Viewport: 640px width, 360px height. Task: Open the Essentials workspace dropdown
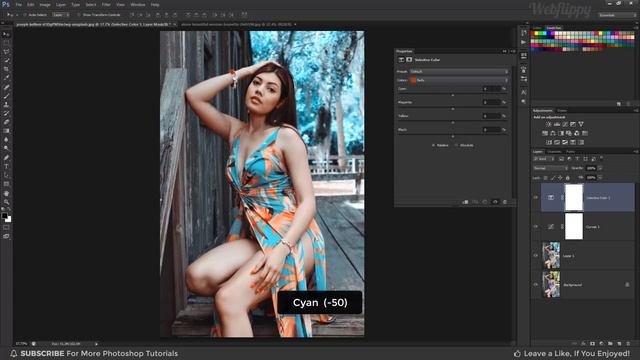tap(617, 15)
